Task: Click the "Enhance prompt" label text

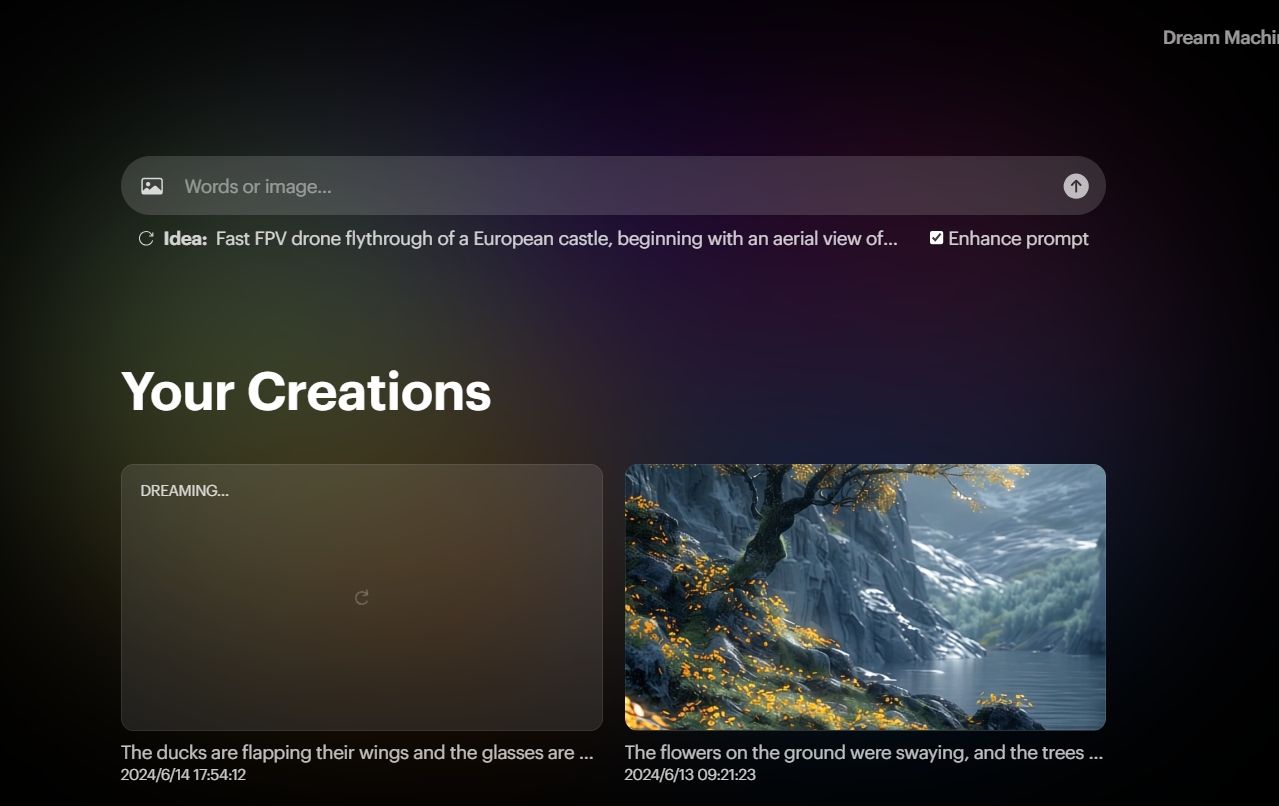Action: pyautogui.click(x=1018, y=239)
